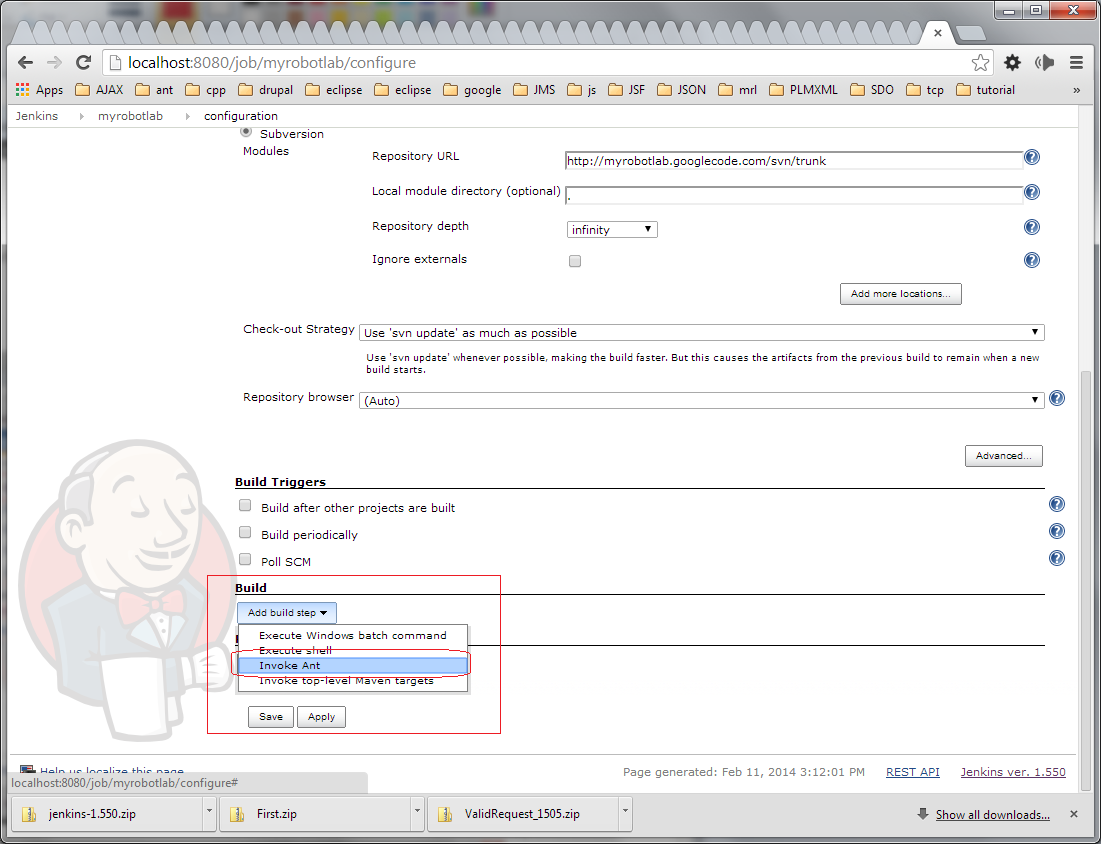Go forward in browser history
The image size is (1101, 844).
coord(54,62)
